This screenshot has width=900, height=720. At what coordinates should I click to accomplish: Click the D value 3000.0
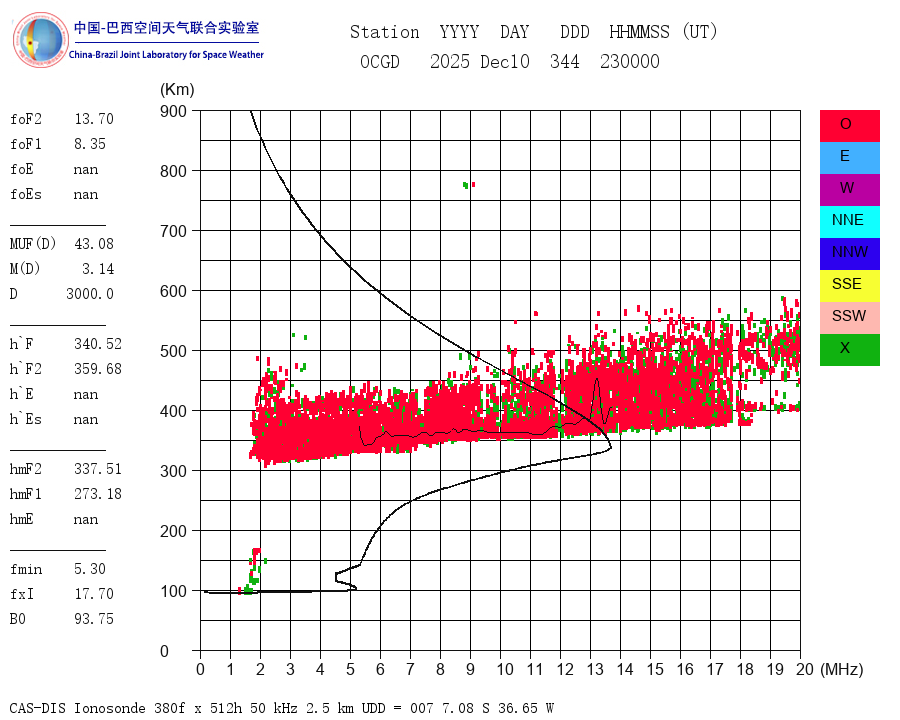coord(90,294)
